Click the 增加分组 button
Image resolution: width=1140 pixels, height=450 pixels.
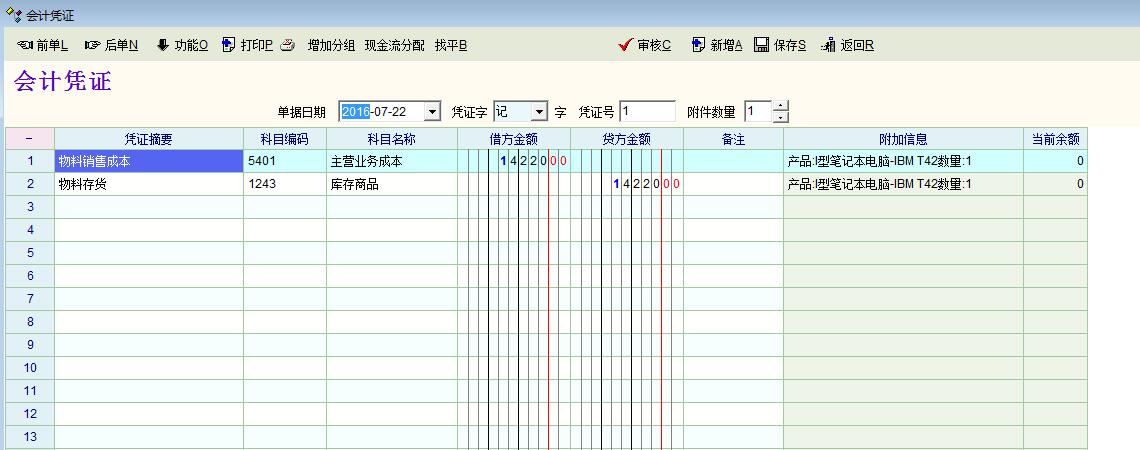coord(331,45)
